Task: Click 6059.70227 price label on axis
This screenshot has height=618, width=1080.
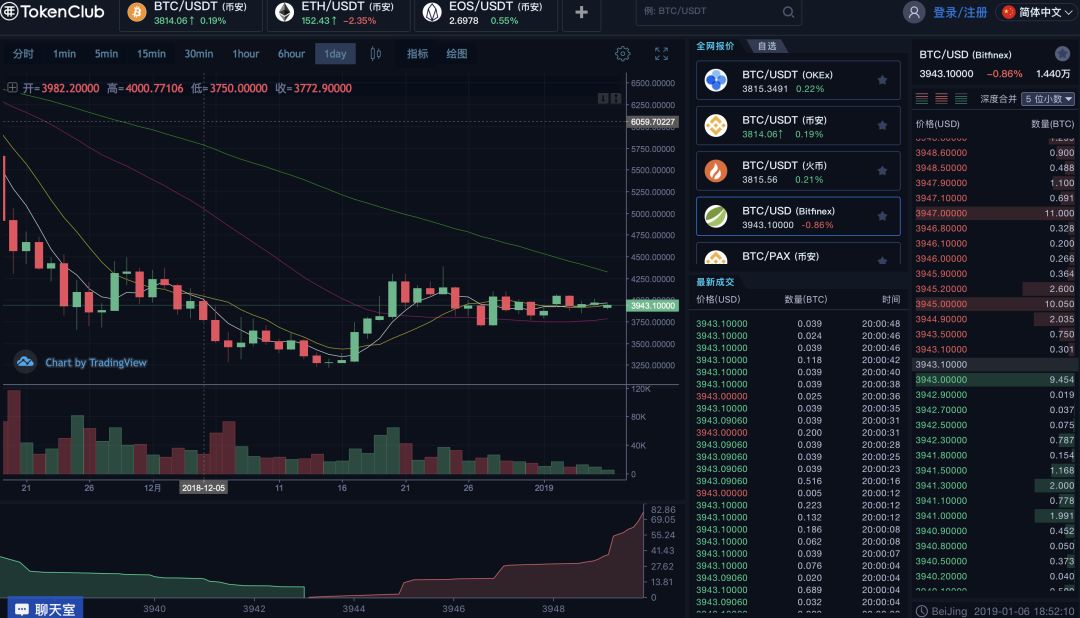Action: 653,122
